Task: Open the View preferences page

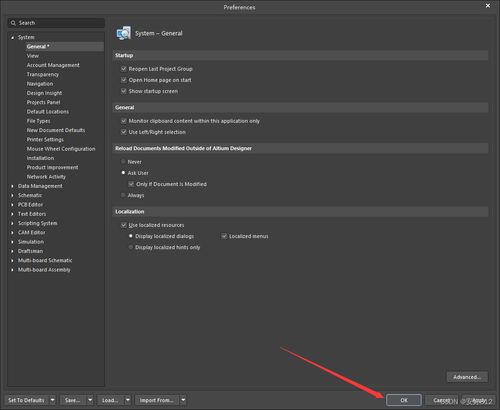Action: pos(33,56)
